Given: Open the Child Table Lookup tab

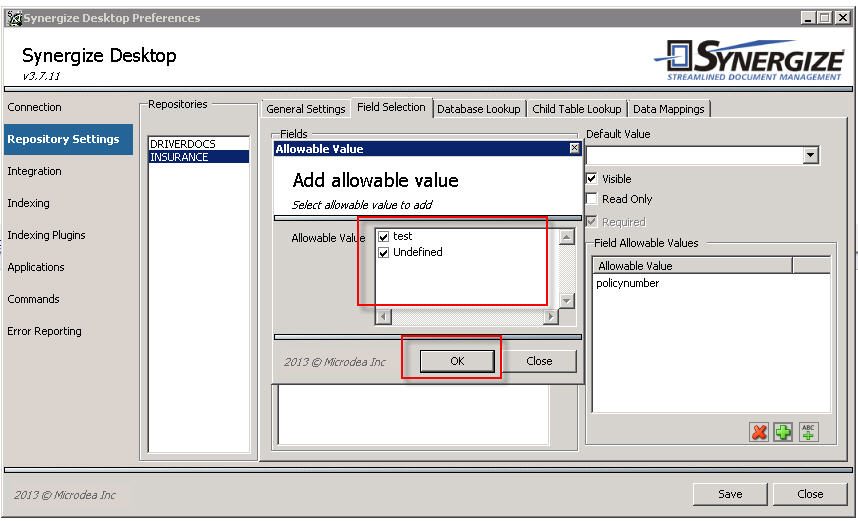Looking at the screenshot, I should pos(577,109).
